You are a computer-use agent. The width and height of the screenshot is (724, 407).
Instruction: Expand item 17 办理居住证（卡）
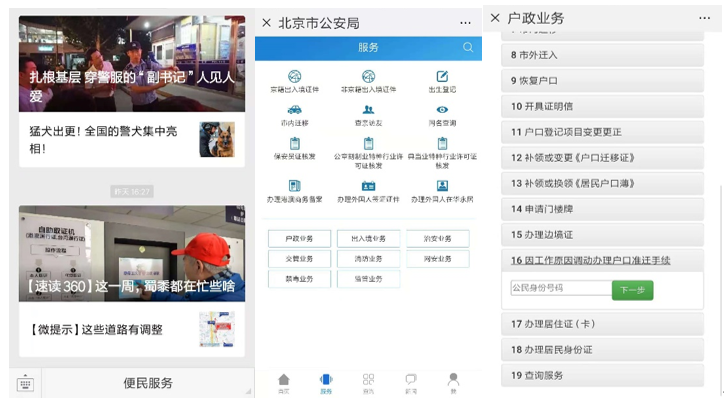602,324
